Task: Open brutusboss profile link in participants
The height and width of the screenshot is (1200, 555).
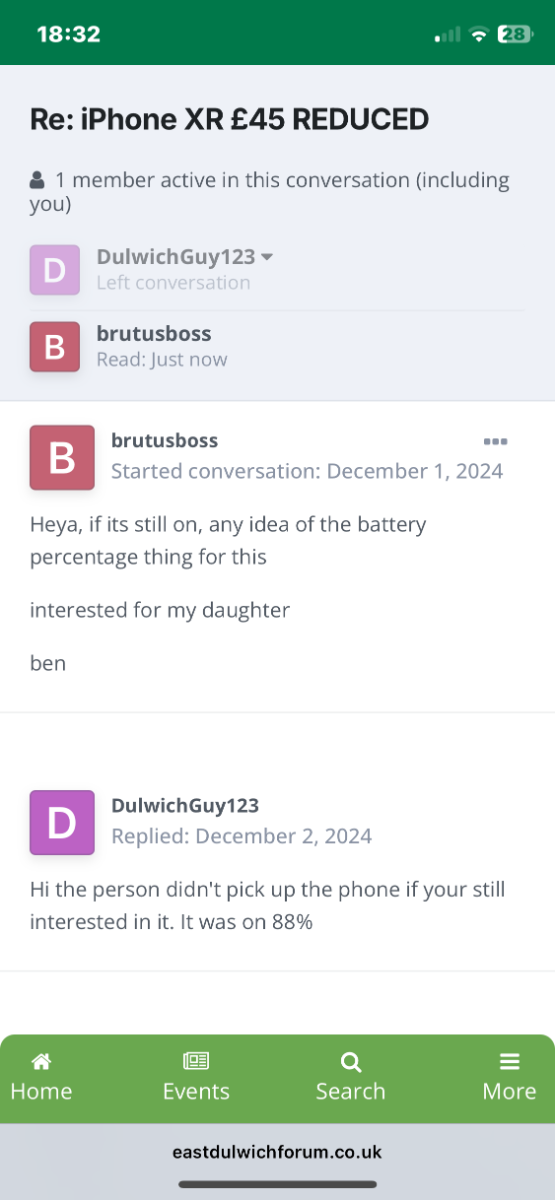Action: click(154, 334)
